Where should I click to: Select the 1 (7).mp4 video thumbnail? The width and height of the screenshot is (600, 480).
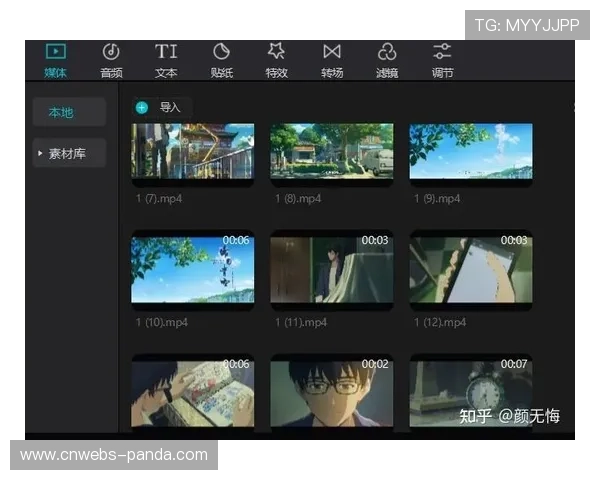click(192, 151)
